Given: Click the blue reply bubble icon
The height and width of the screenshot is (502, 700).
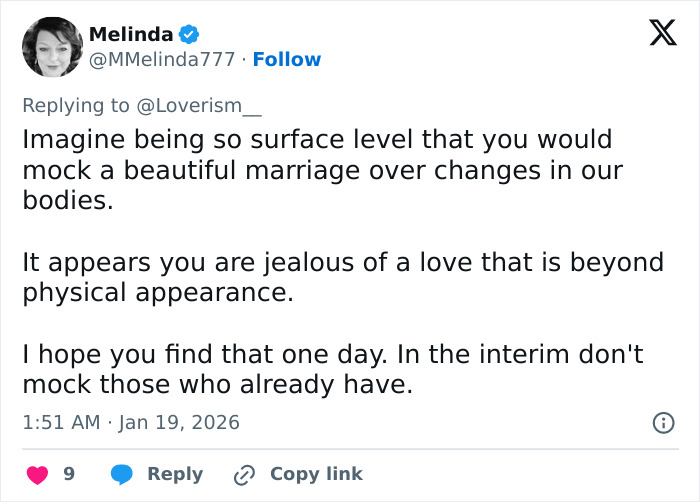Looking at the screenshot, I should [x=121, y=474].
